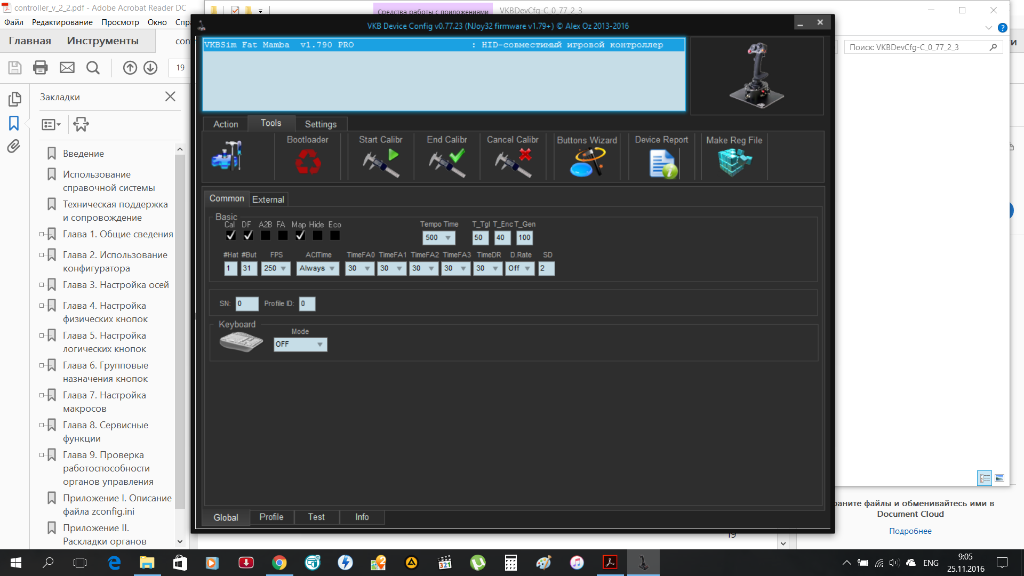Open Chrome from the taskbar

[x=279, y=563]
